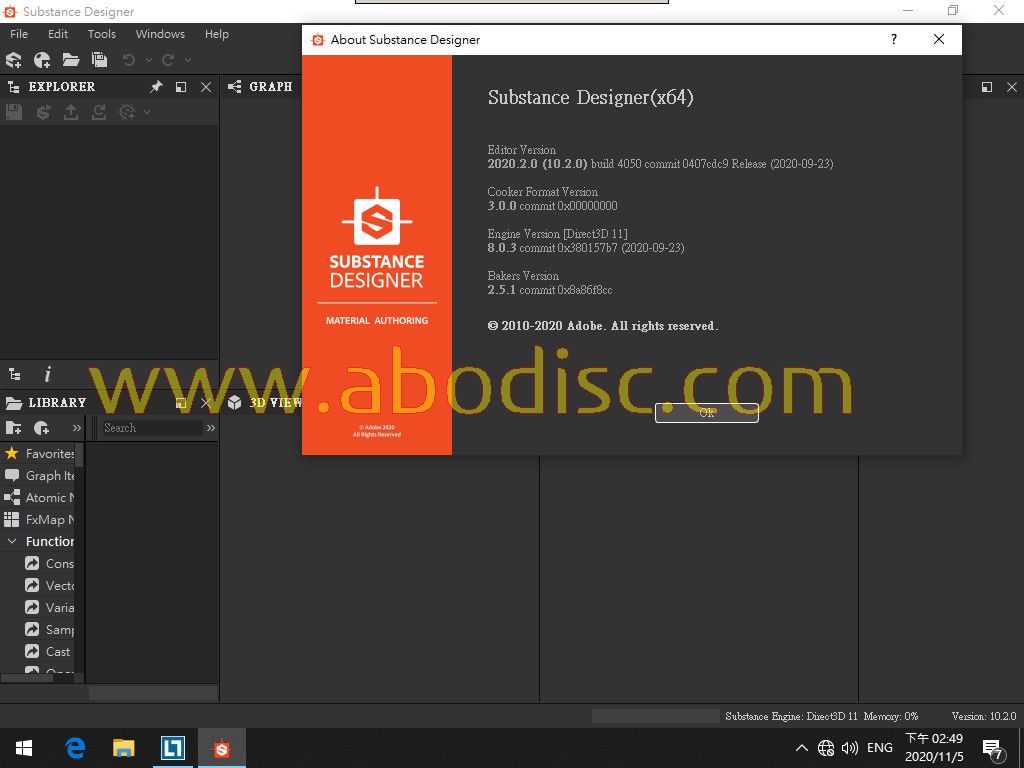This screenshot has width=1024, height=768.
Task: Launch Microsoft Edge from the taskbar
Action: click(x=75, y=748)
